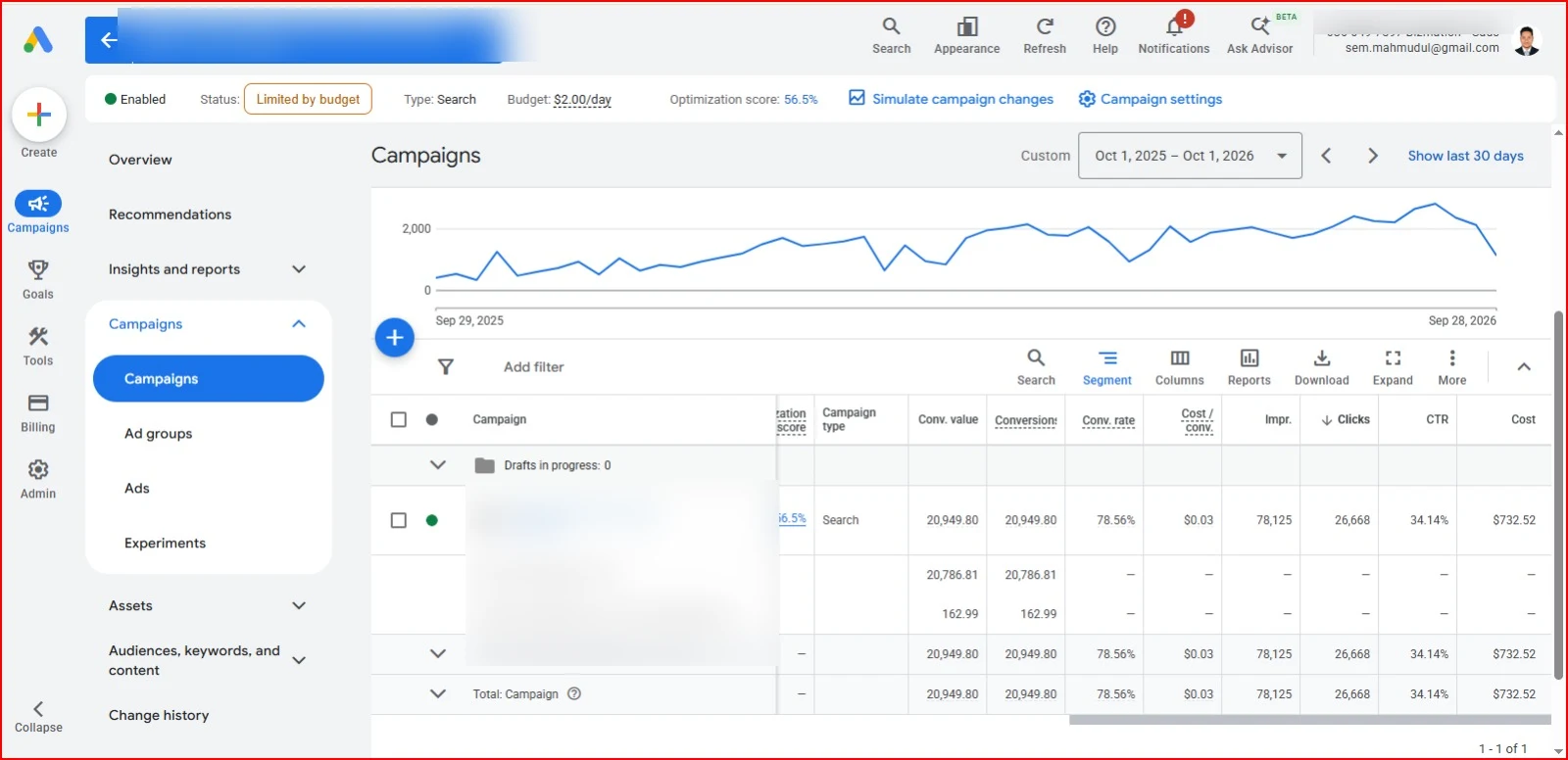Open the Segment option
Viewport: 1568px width, 760px height.
[1107, 367]
